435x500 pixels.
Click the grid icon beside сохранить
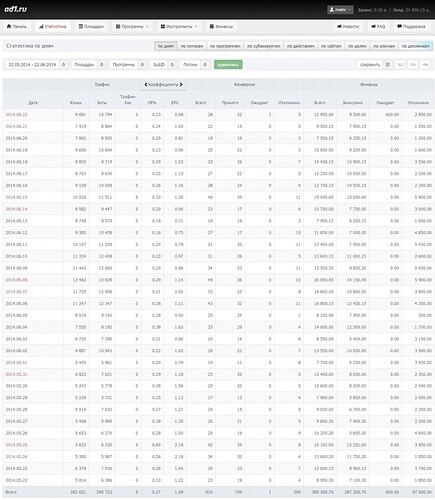pyautogui.click(x=388, y=65)
